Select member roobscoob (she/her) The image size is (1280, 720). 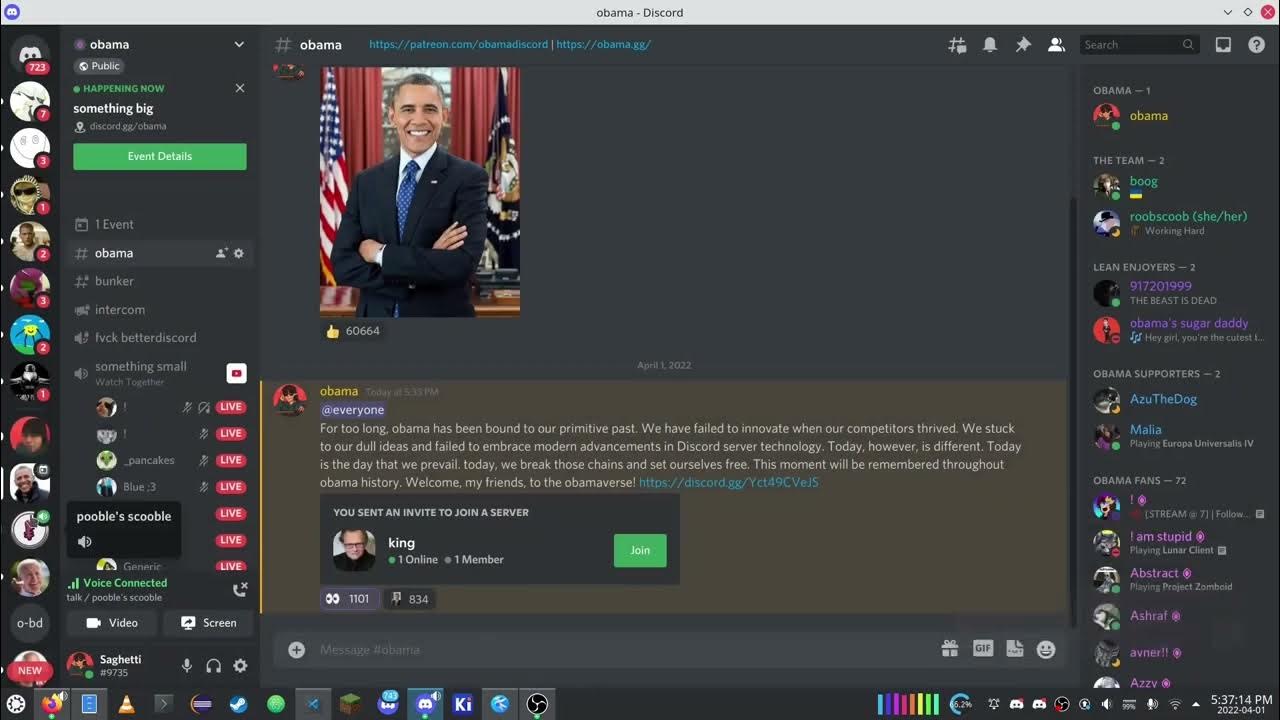[x=1178, y=222]
